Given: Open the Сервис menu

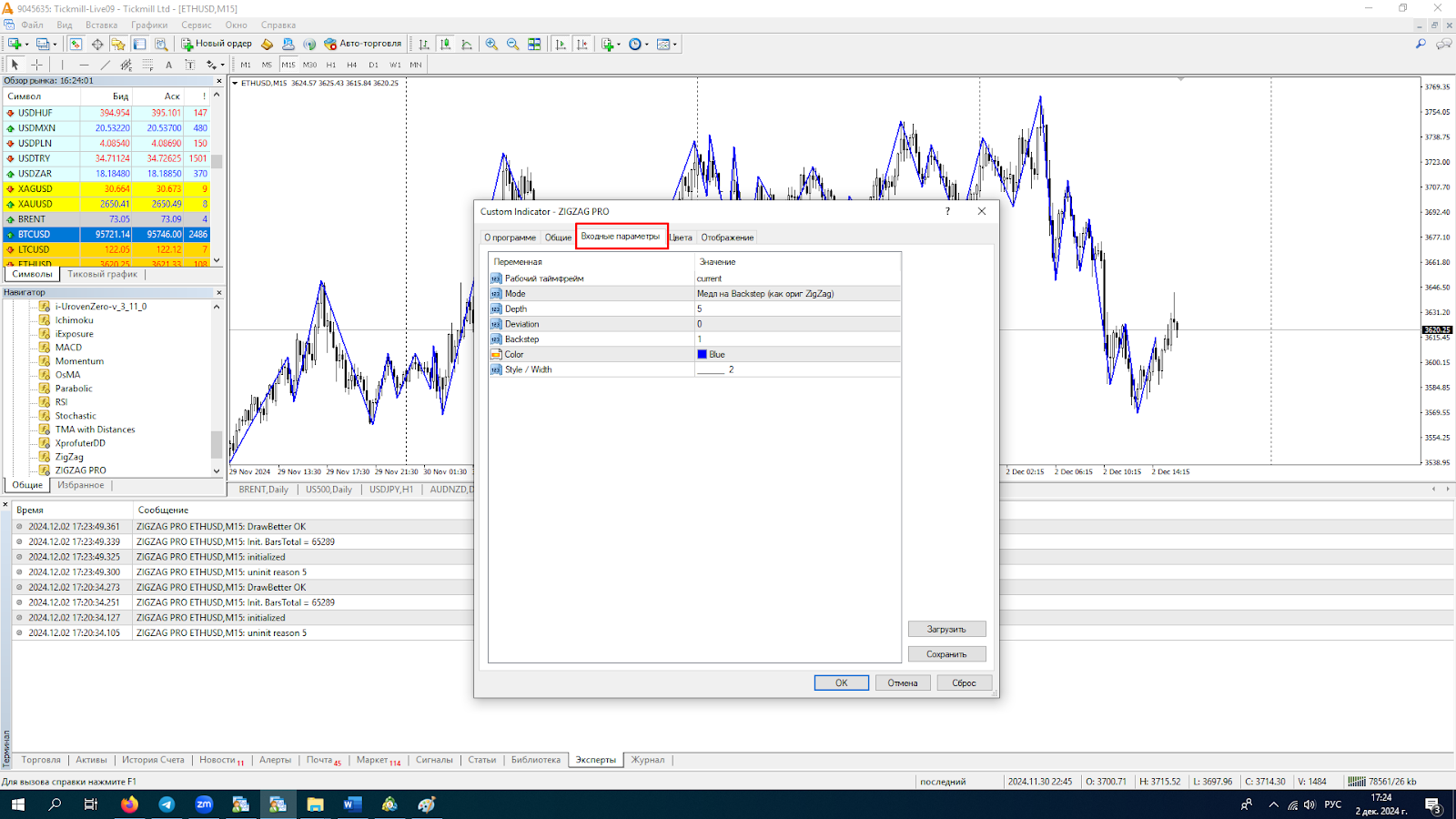Looking at the screenshot, I should click(x=196, y=25).
